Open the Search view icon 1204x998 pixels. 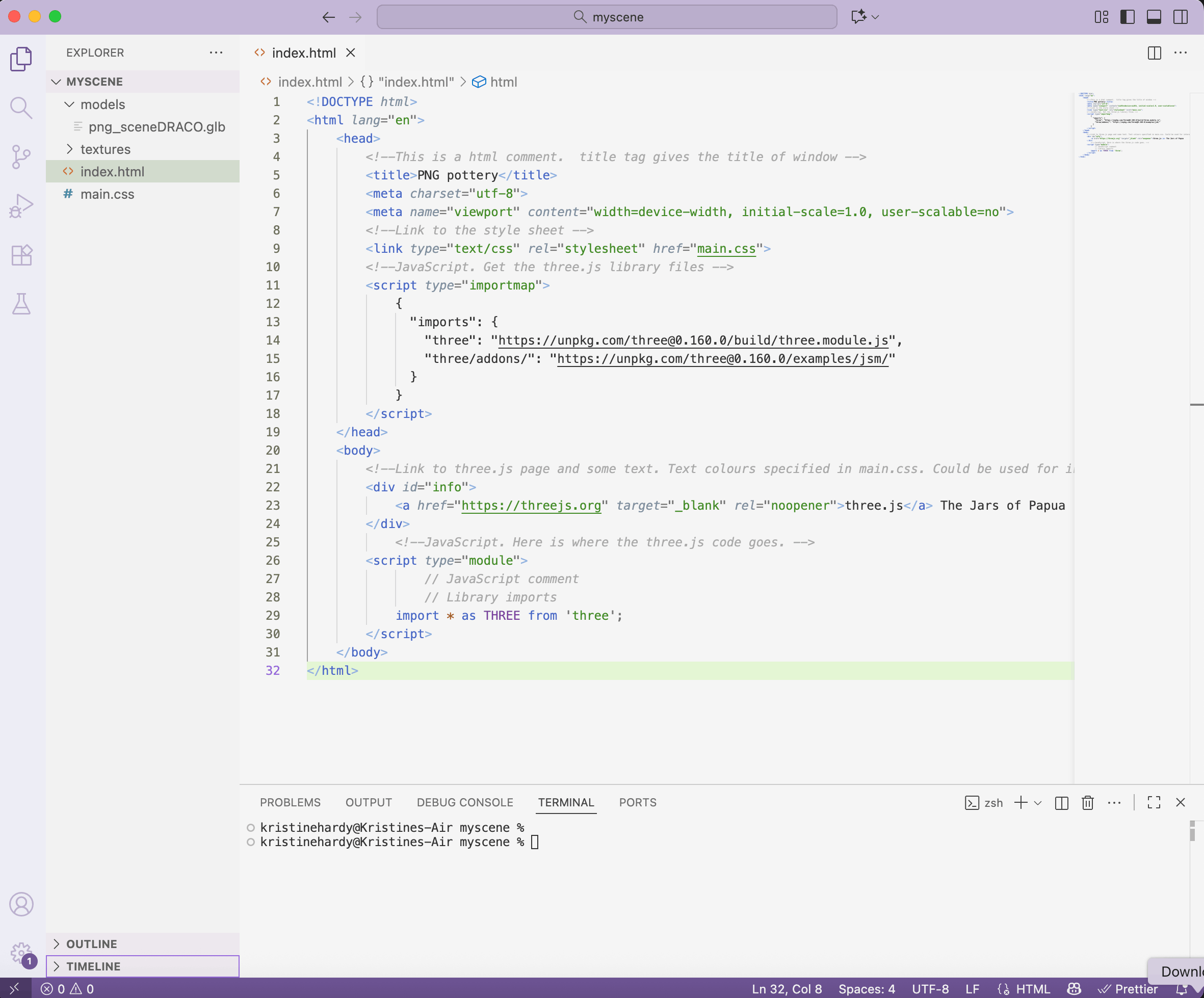21,107
